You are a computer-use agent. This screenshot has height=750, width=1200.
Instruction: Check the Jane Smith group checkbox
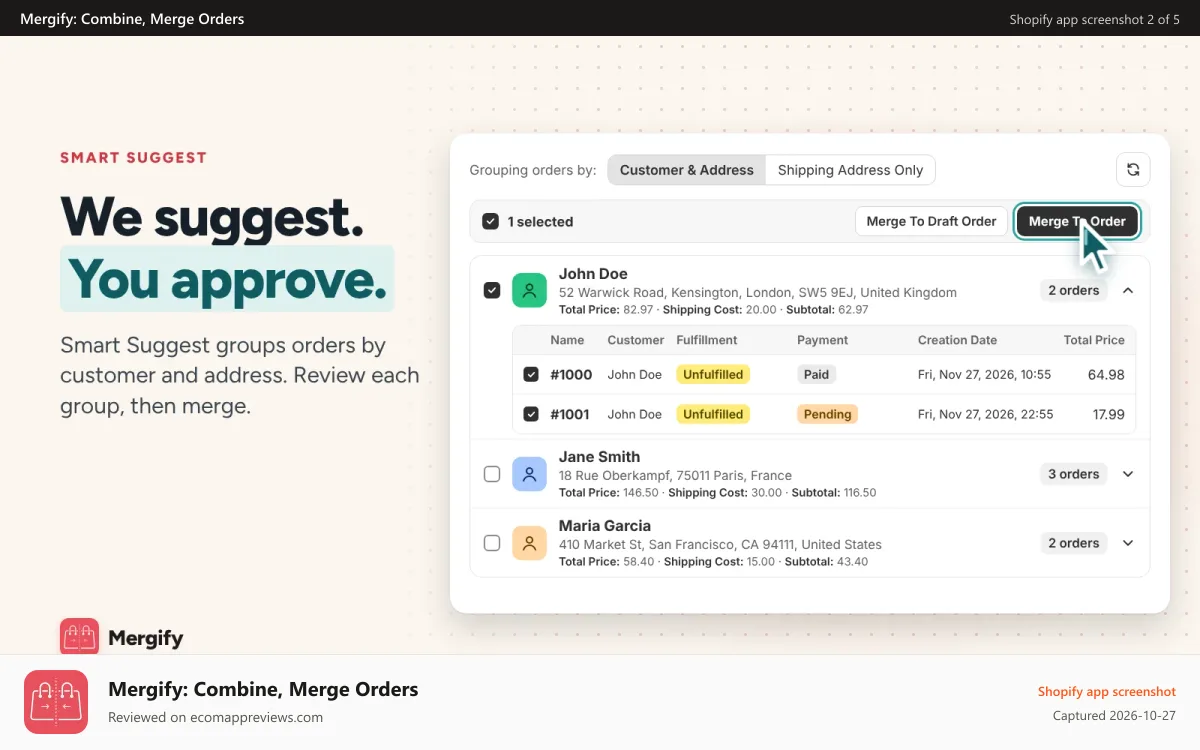(x=492, y=474)
